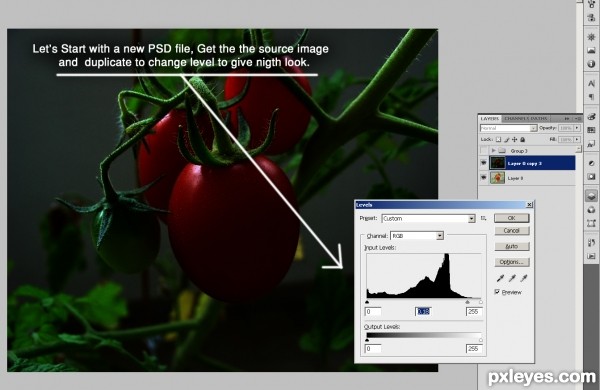600x390 pixels.
Task: Click the output white slider handle
Action: click(481, 339)
